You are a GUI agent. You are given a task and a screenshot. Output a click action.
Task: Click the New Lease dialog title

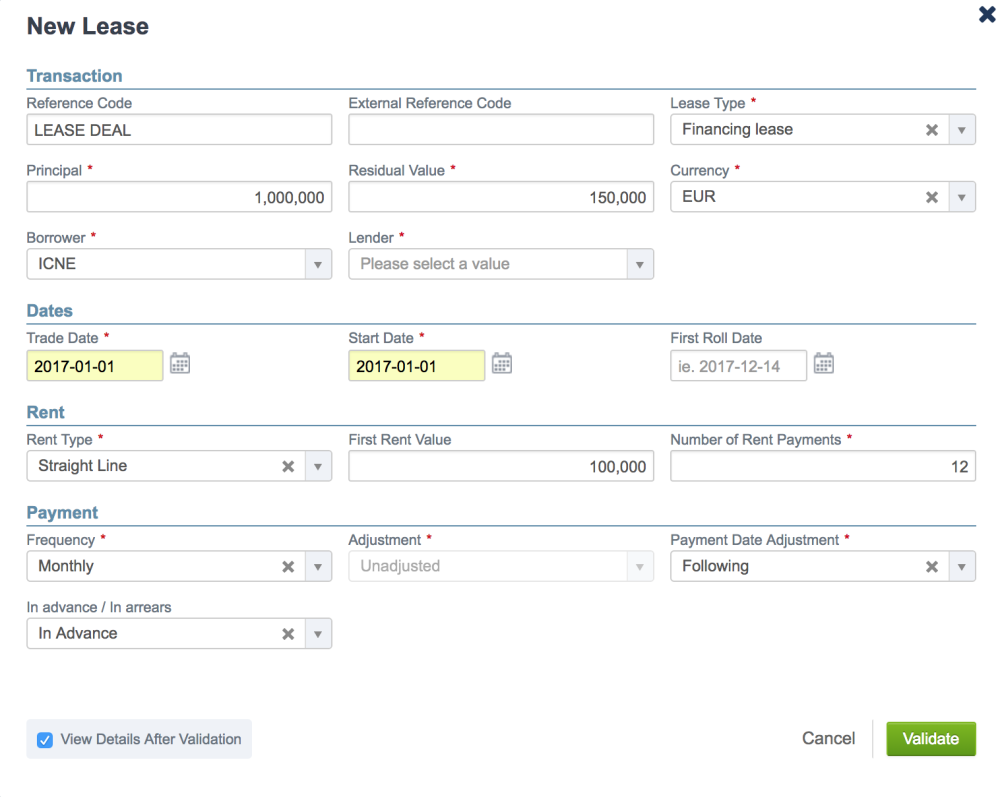coord(88,26)
